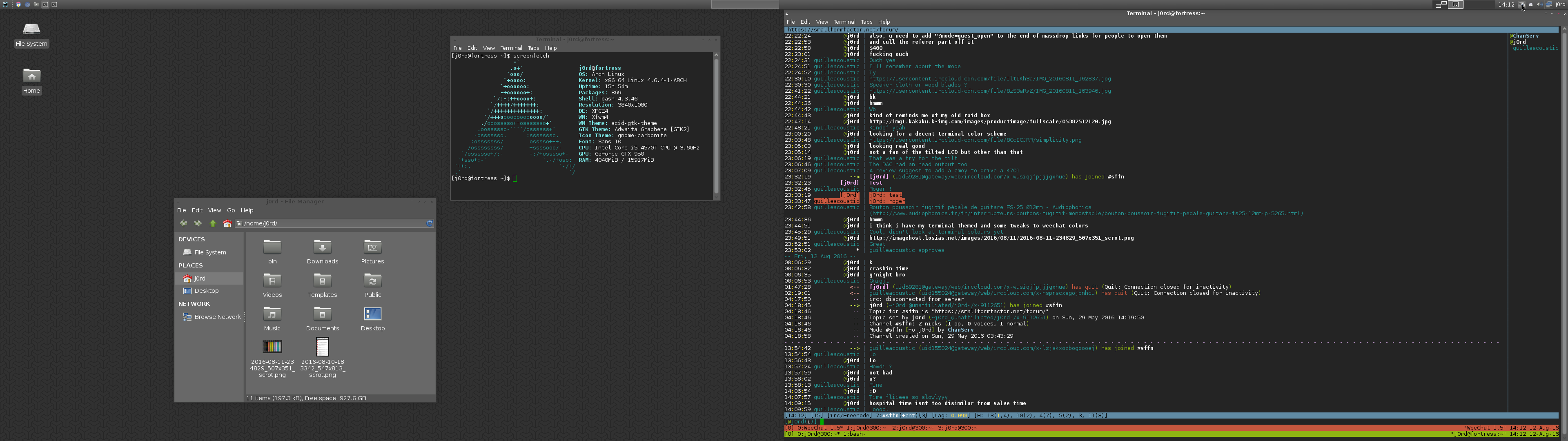This screenshot has width=1568, height=441.
Task: Click the 14:12 panel clock
Action: coord(1506,4)
